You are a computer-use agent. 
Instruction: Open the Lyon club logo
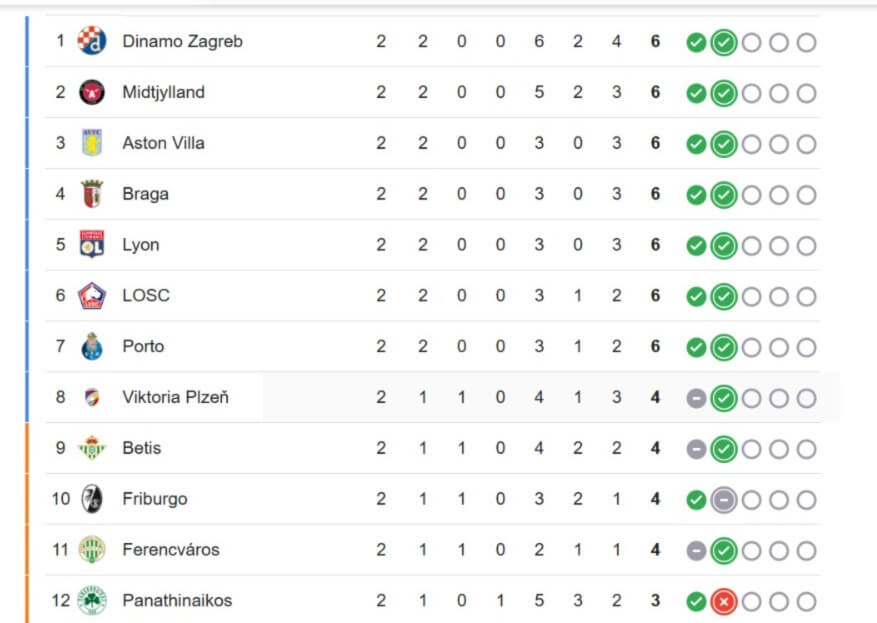pos(92,245)
